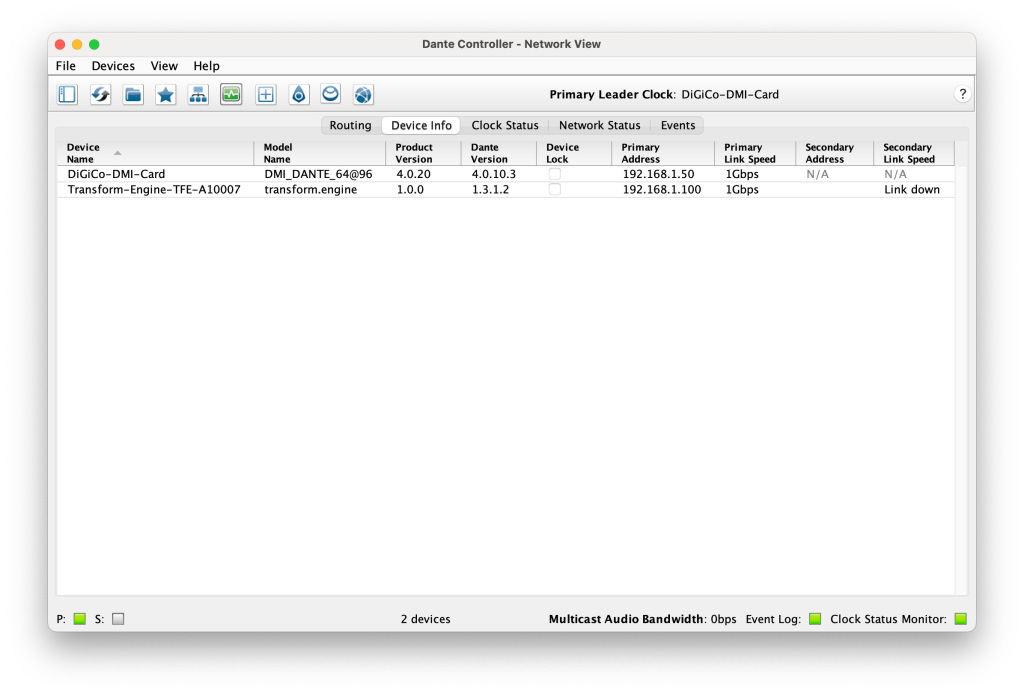Click the green P primary network indicator
Viewport: 1024px width, 695px height.
[80, 619]
